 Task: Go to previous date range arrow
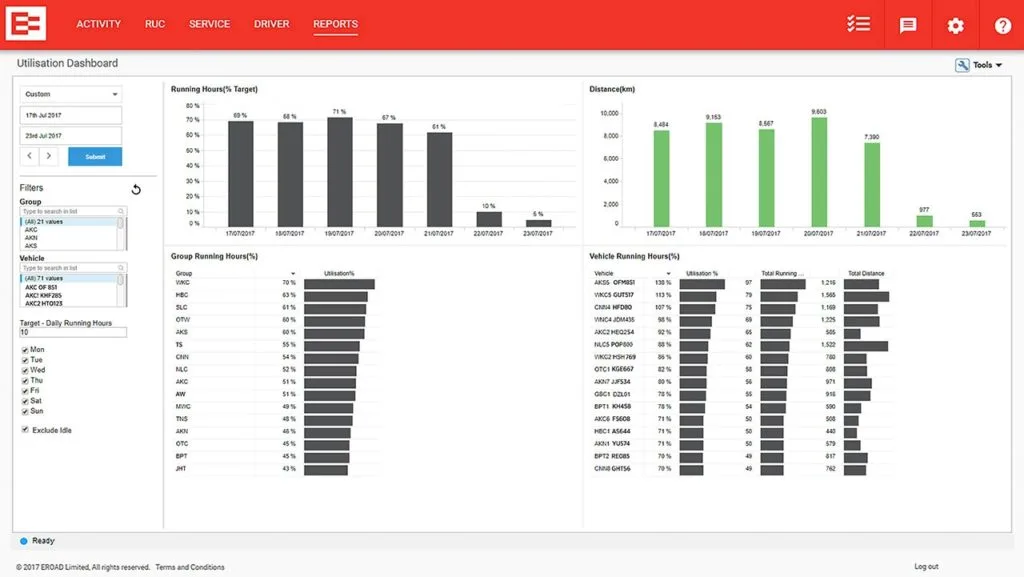(29, 156)
